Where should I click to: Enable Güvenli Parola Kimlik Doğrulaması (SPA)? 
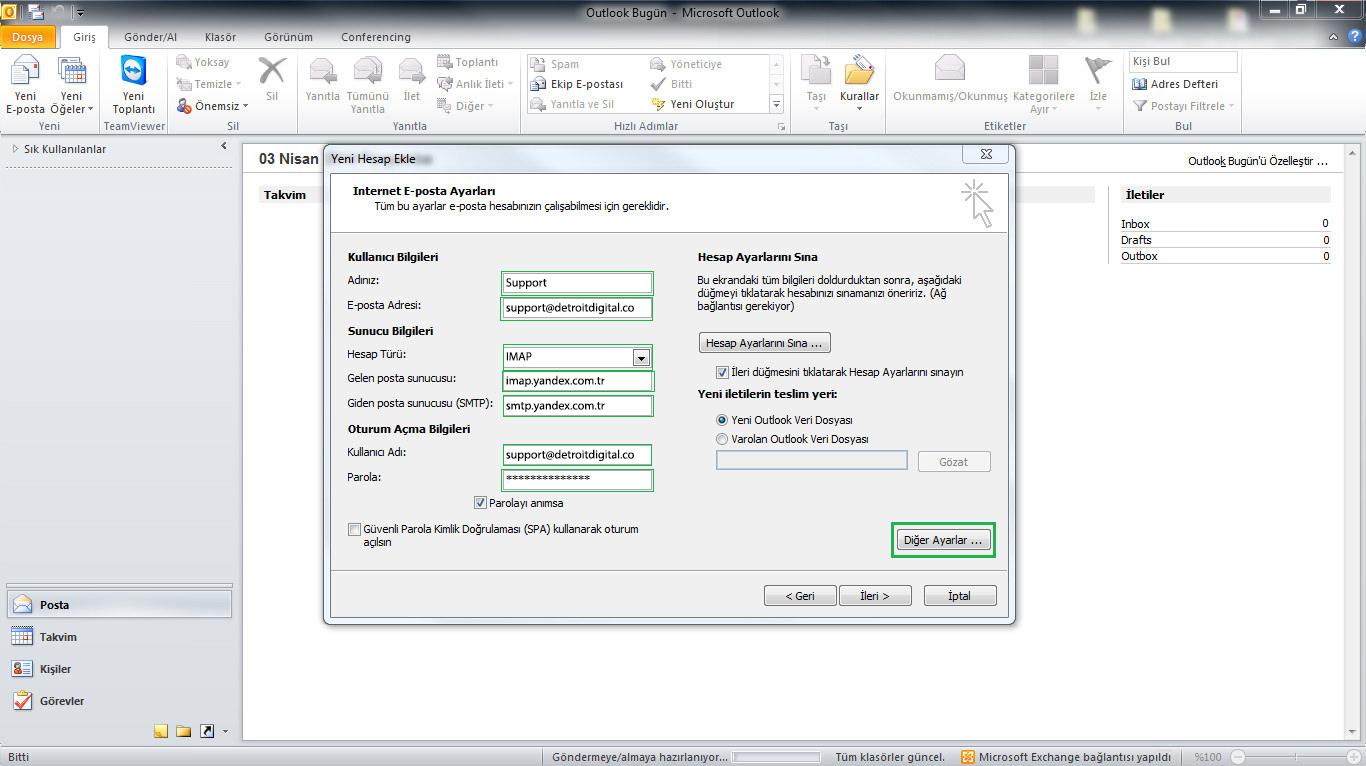[x=354, y=529]
